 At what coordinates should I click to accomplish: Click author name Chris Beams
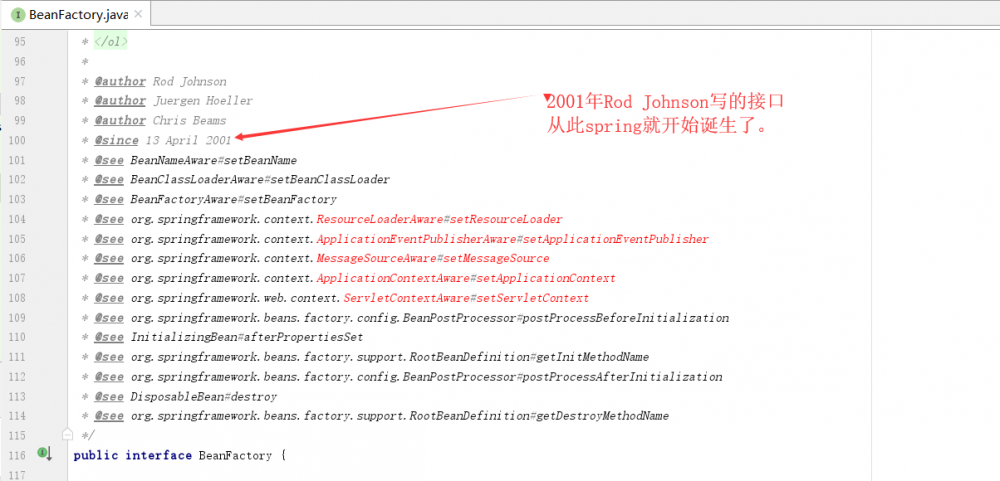coord(189,121)
